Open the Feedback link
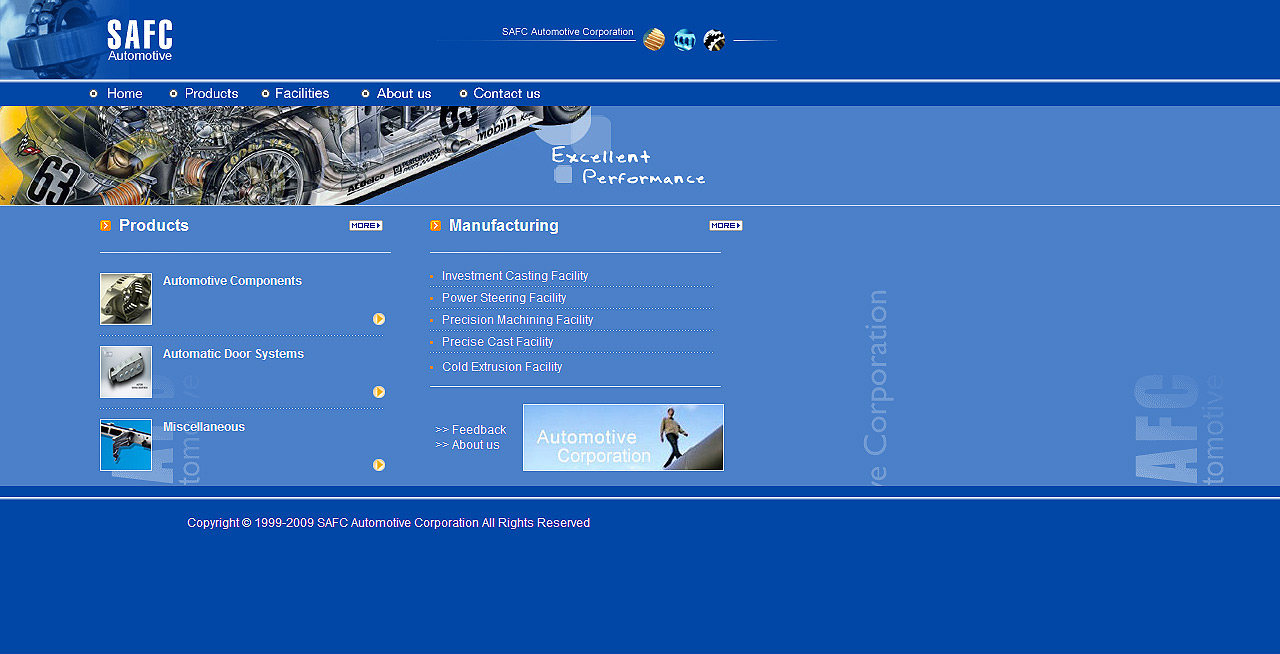 pos(478,430)
